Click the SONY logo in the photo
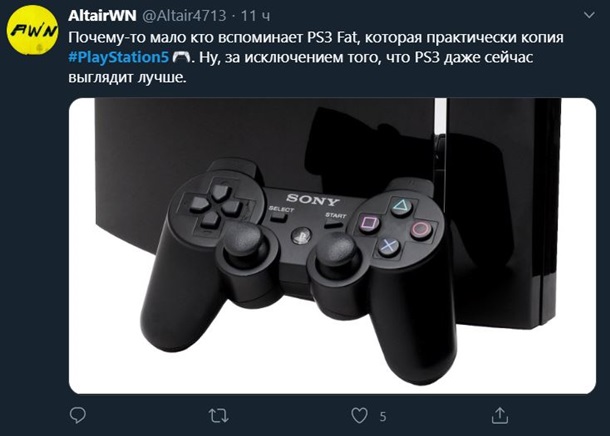The height and width of the screenshot is (436, 610). click(313, 200)
